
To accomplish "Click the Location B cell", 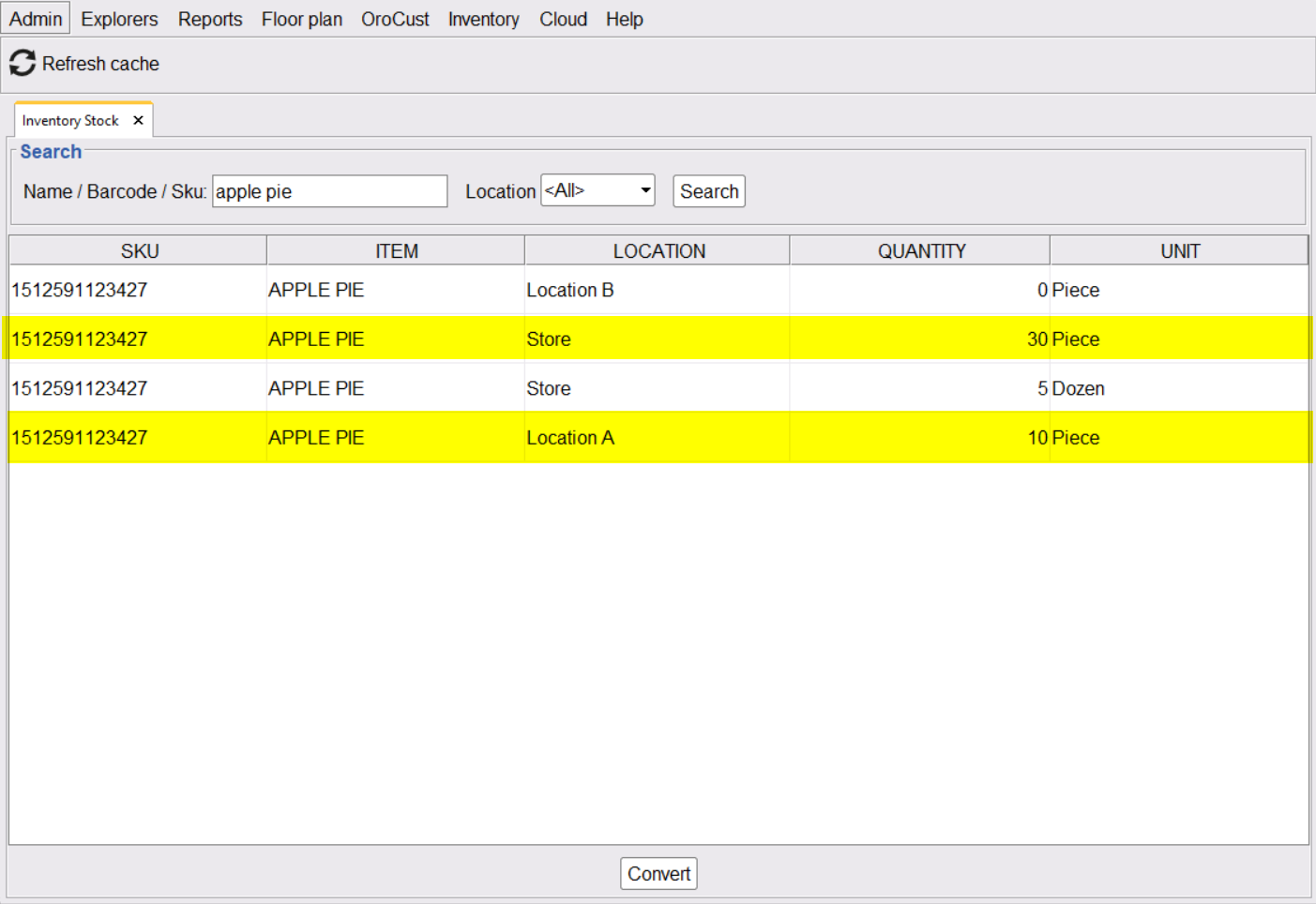I will coord(658,290).
